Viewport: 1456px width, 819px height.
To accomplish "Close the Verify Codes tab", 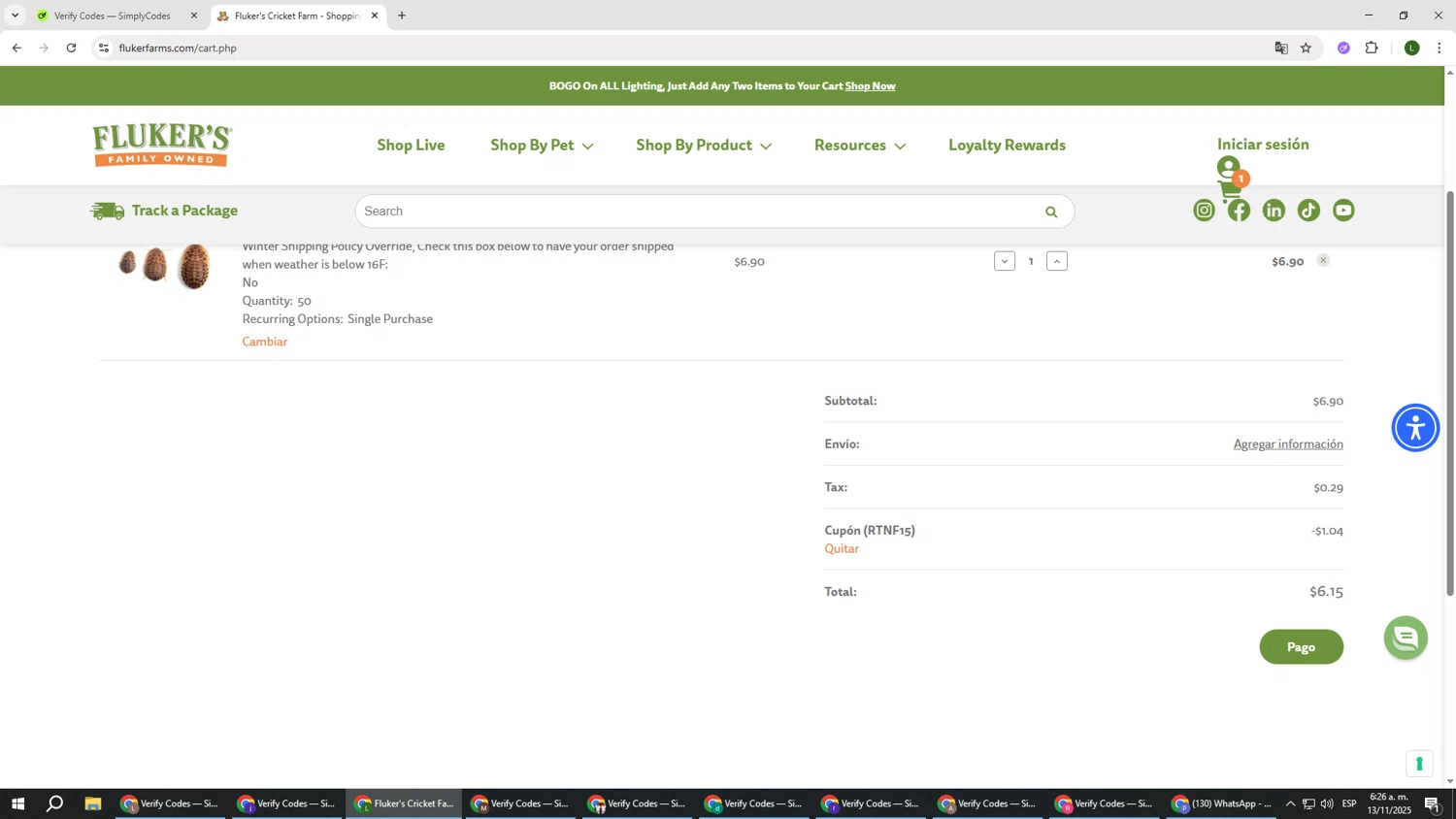I will click(x=194, y=16).
